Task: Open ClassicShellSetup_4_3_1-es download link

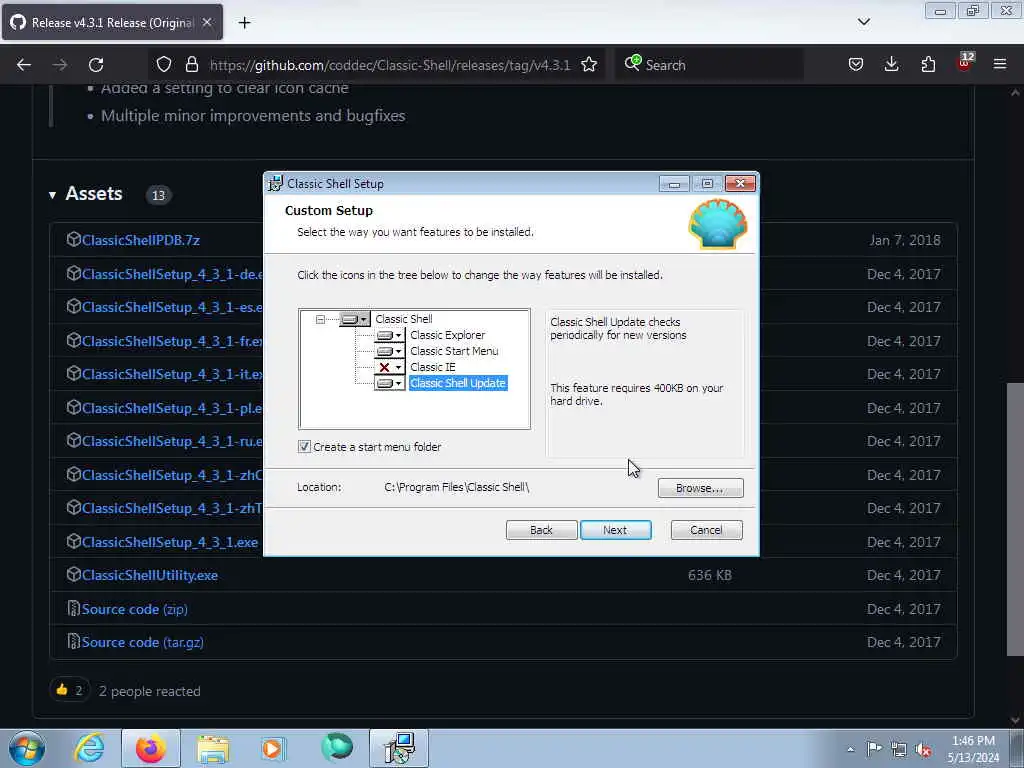Action: (172, 307)
